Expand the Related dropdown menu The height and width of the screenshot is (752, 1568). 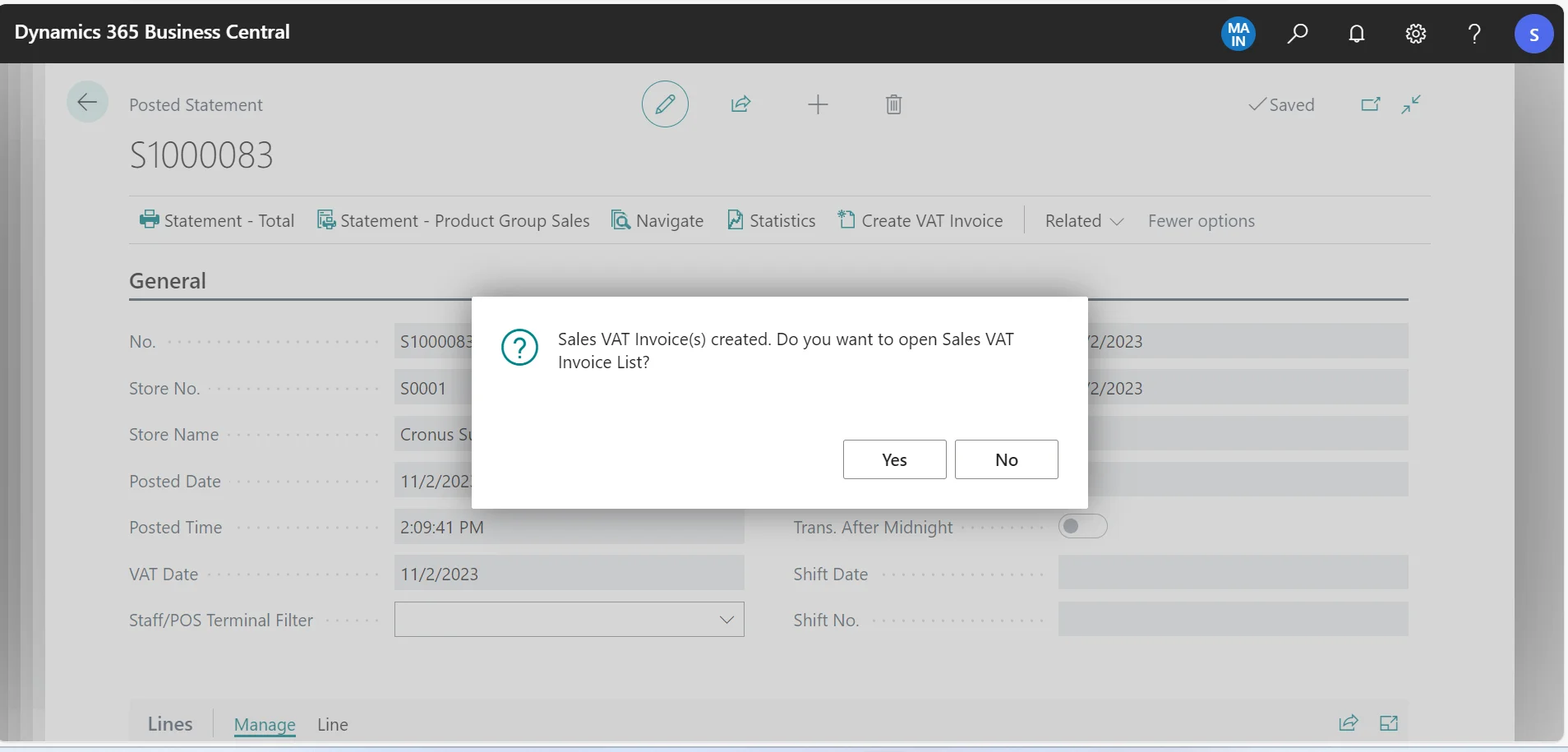point(1083,220)
